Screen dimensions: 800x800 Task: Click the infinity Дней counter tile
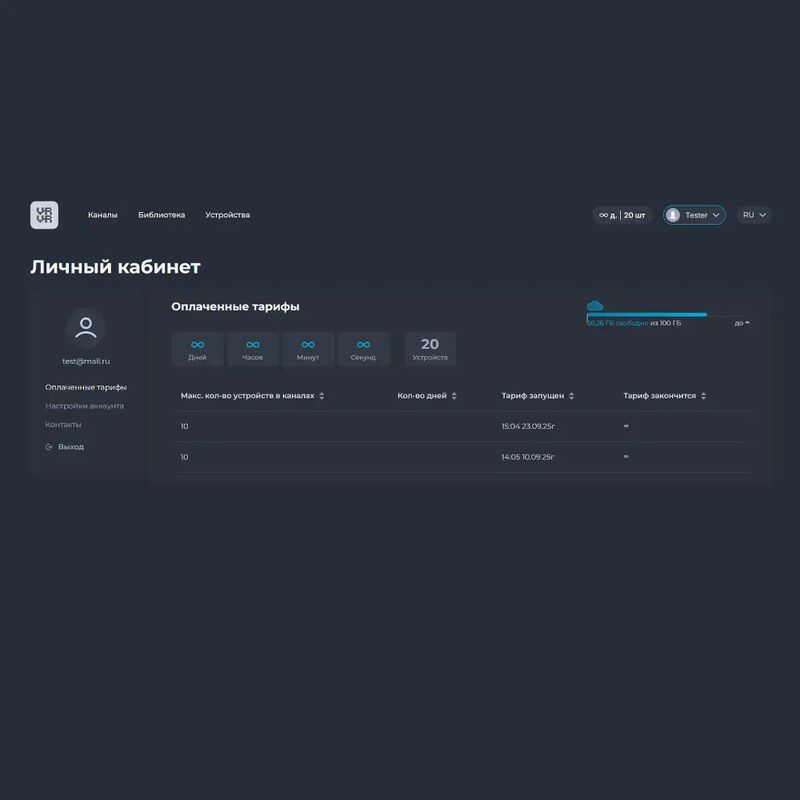click(x=197, y=349)
